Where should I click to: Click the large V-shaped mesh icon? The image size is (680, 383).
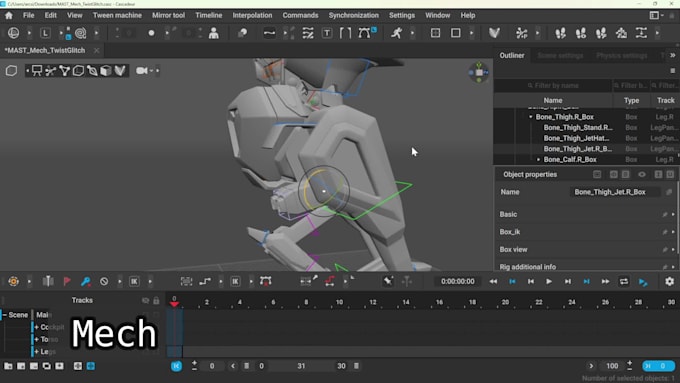click(494, 33)
